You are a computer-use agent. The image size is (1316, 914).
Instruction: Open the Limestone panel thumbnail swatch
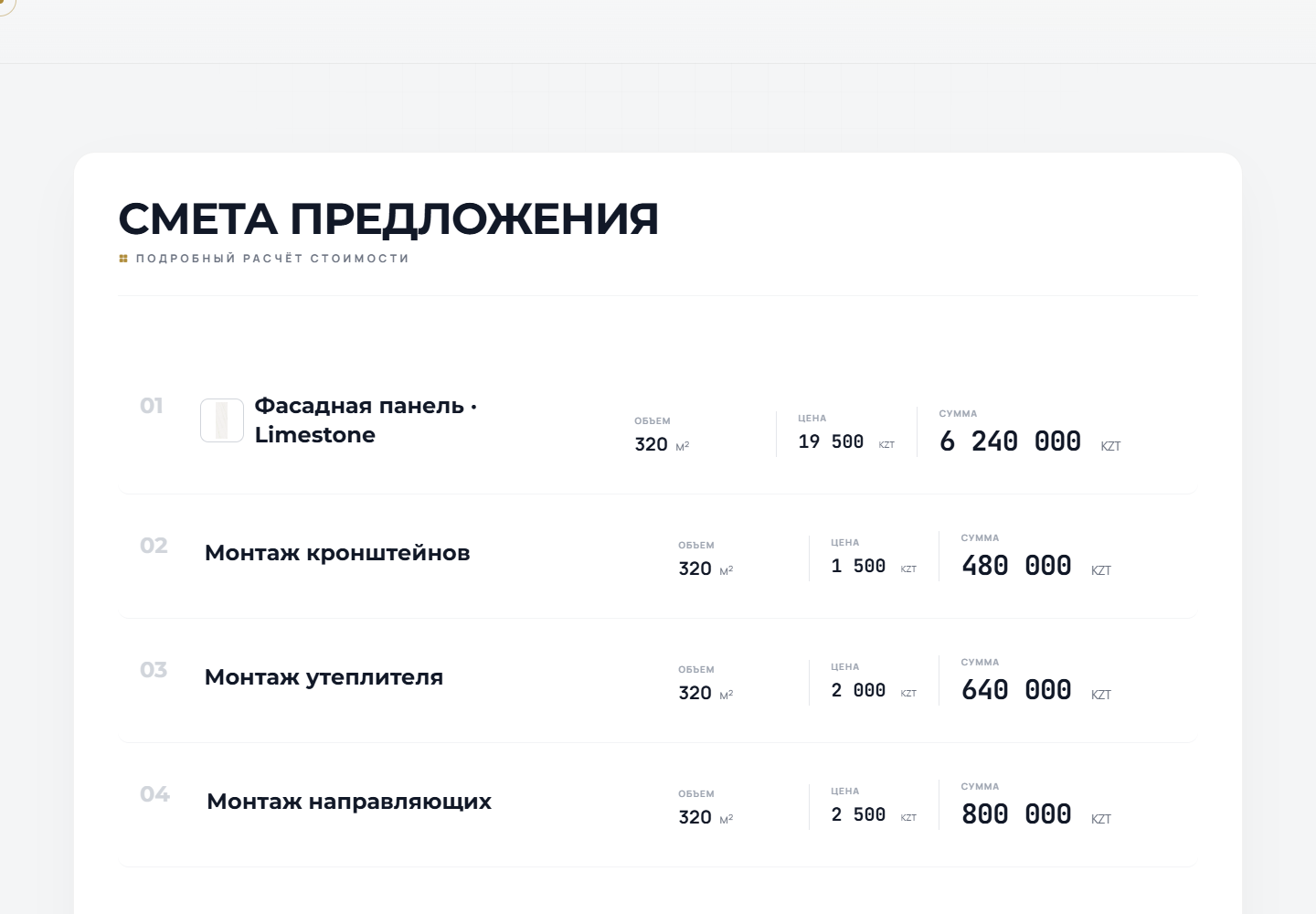click(222, 420)
